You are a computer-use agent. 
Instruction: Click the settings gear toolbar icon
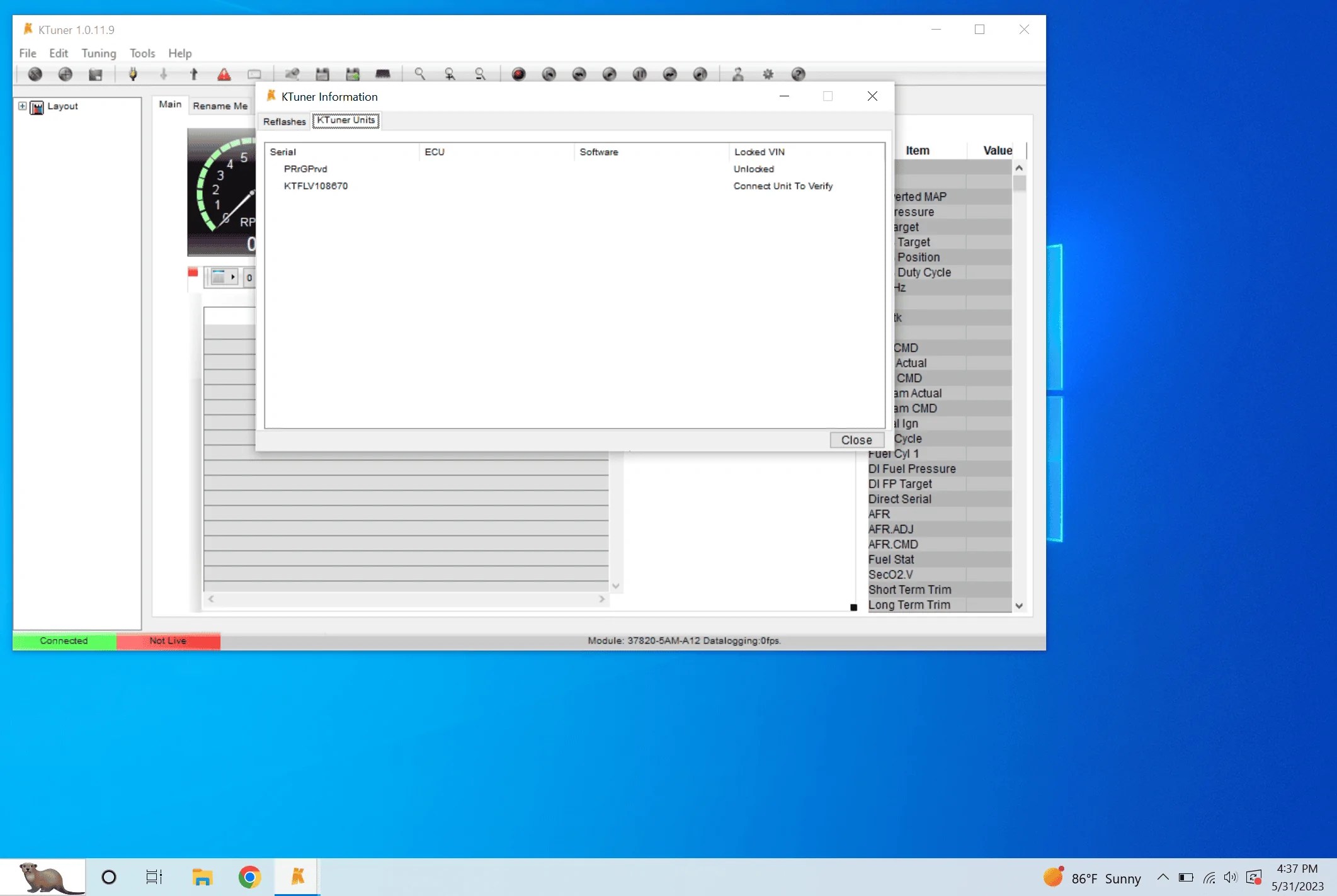768,74
